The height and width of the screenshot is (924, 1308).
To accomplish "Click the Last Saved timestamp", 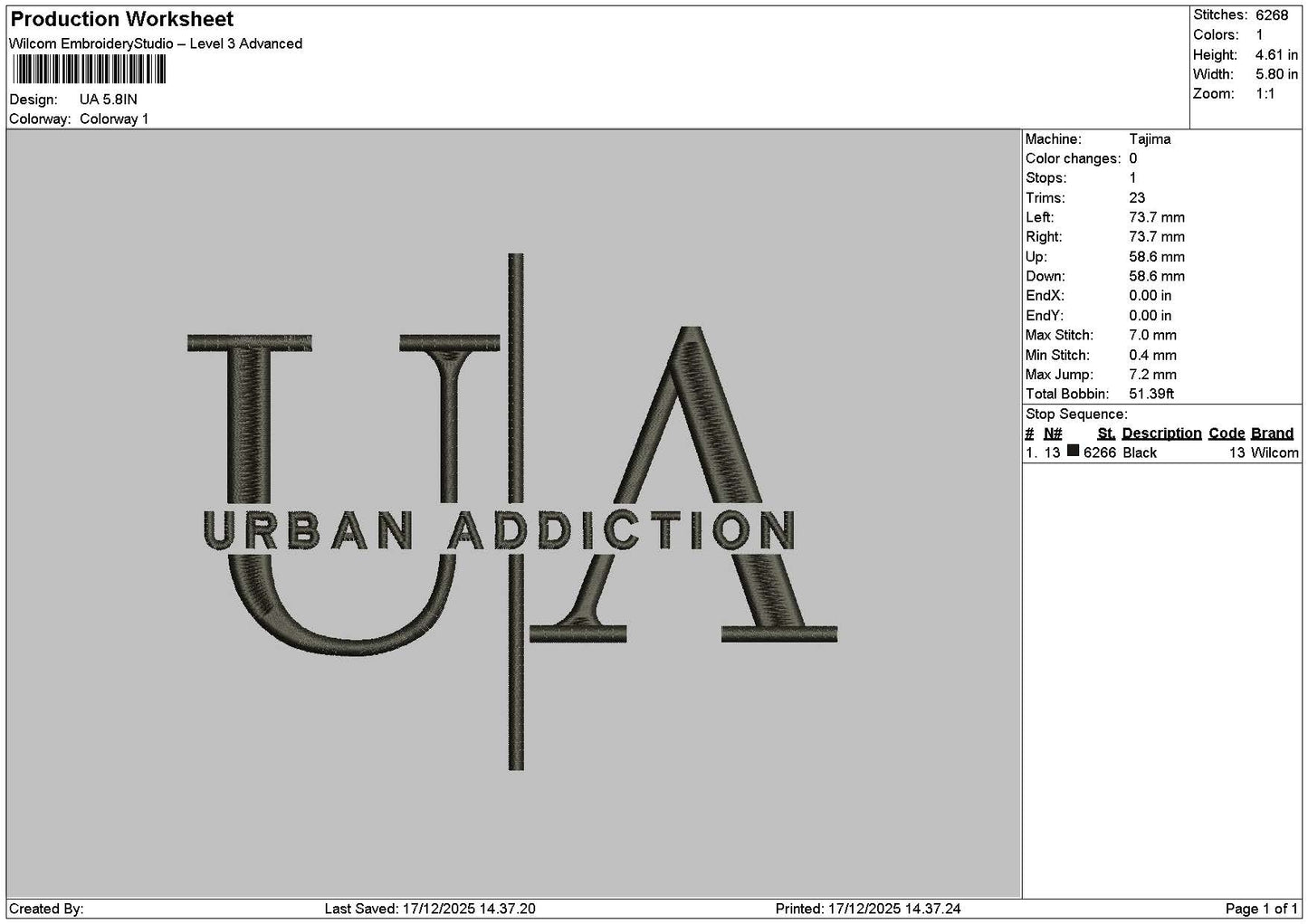I will pyautogui.click(x=430, y=909).
